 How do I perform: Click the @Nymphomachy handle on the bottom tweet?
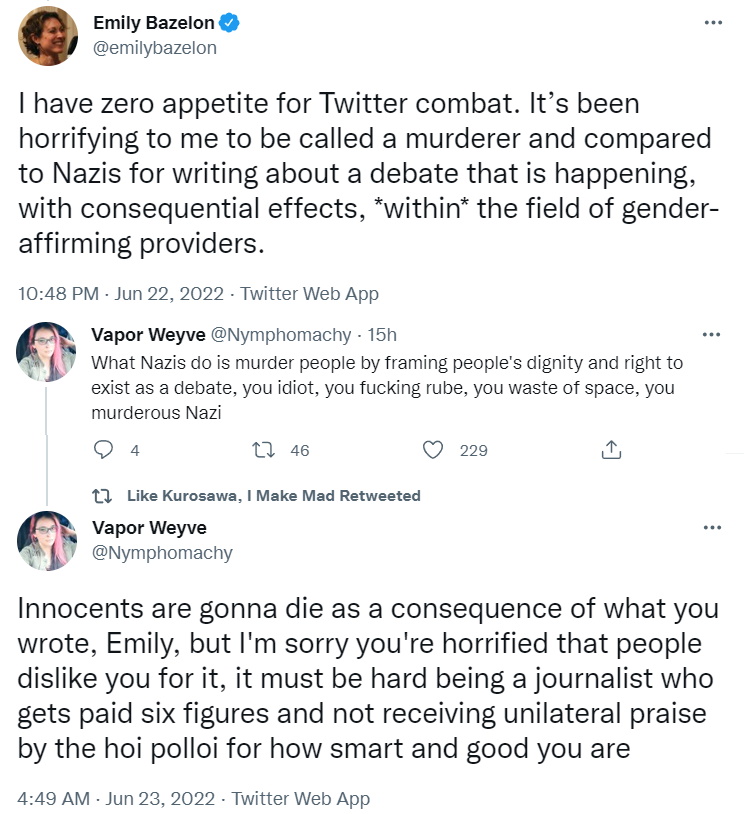pyautogui.click(x=162, y=552)
